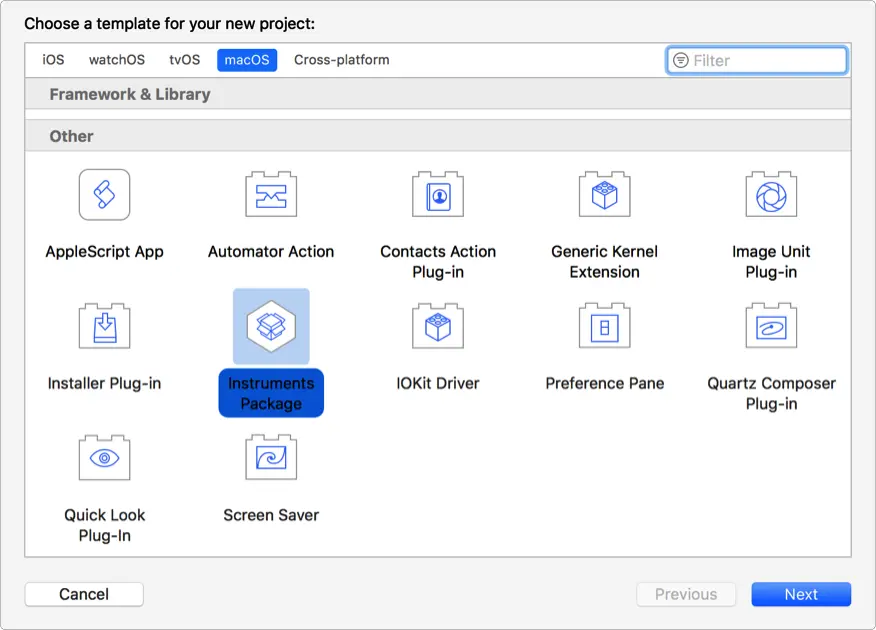This screenshot has height=630, width=876.
Task: Click the "Contacts Action Plug-in" label
Action: (438, 262)
